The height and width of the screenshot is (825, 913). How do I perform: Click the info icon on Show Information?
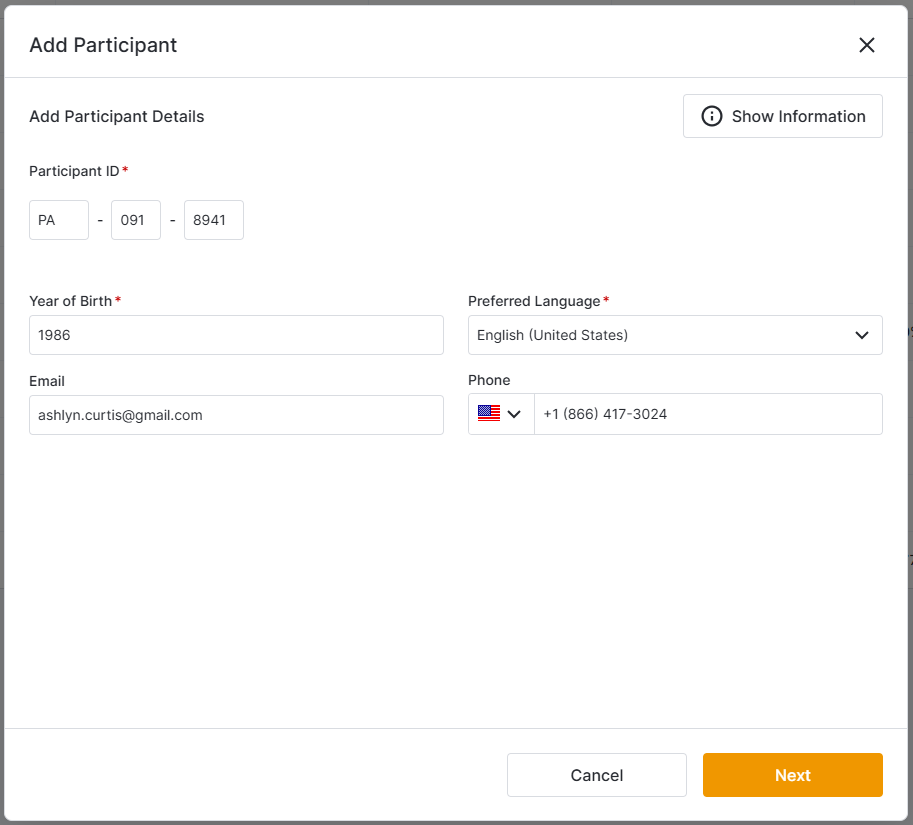tap(711, 116)
